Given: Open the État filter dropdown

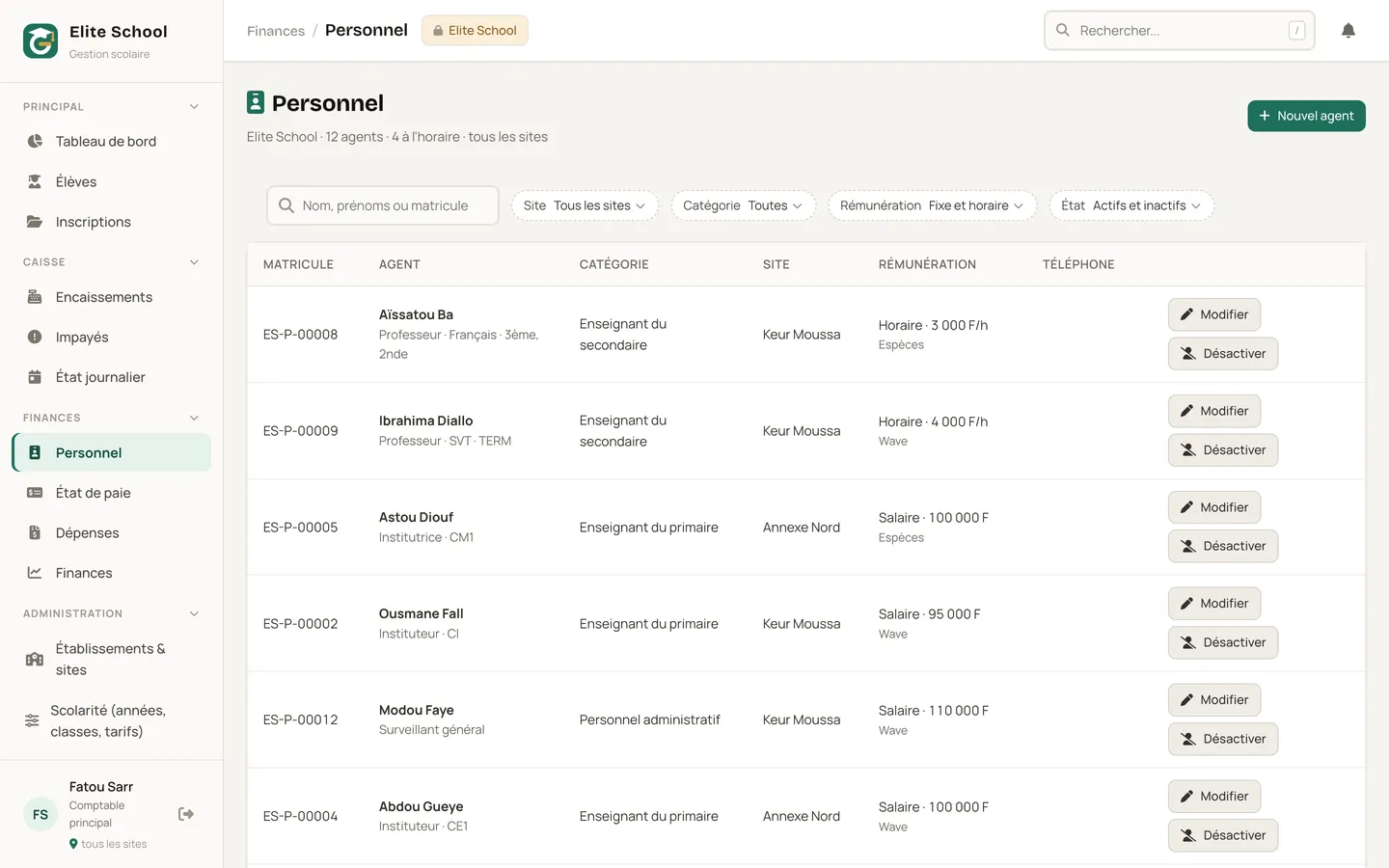Looking at the screenshot, I should point(1131,205).
